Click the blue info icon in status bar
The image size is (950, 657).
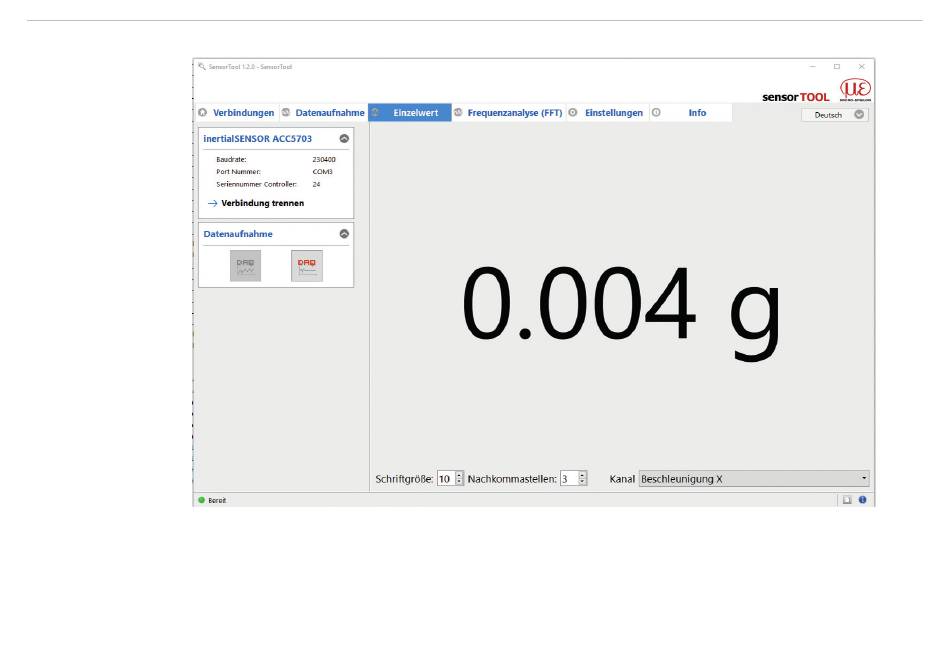pyautogui.click(x=862, y=500)
